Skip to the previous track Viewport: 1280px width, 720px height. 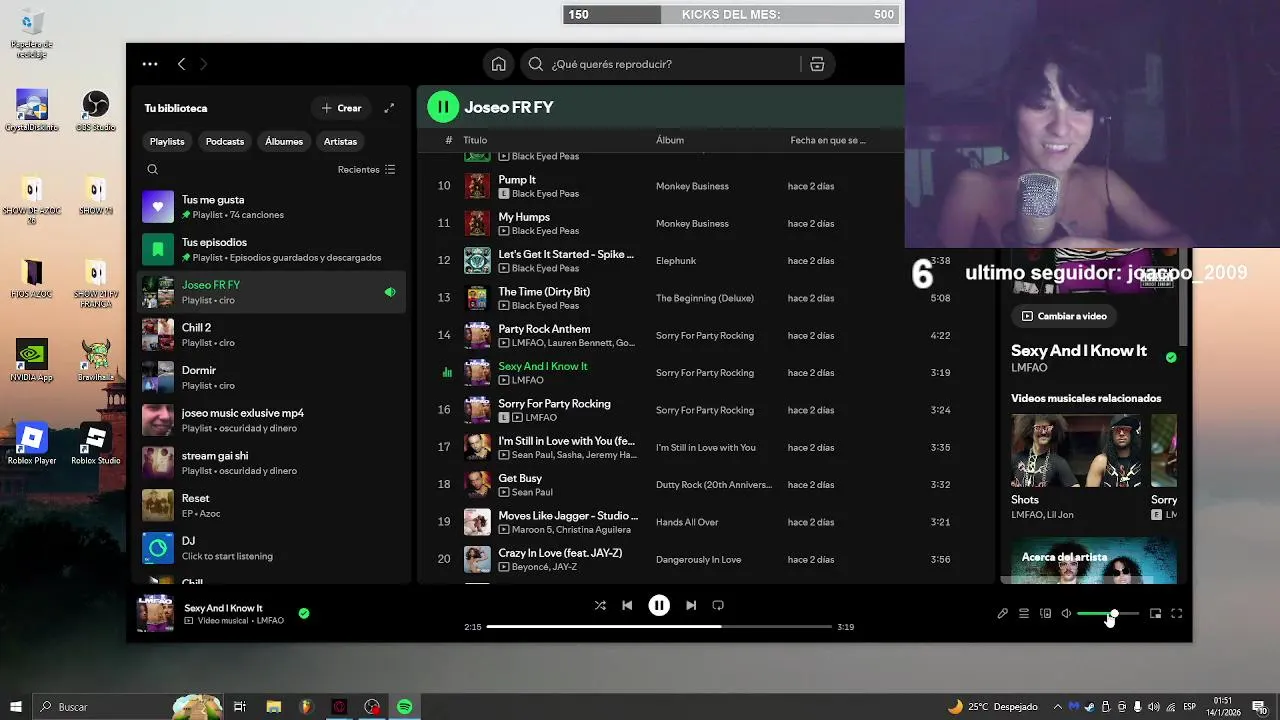click(x=627, y=605)
